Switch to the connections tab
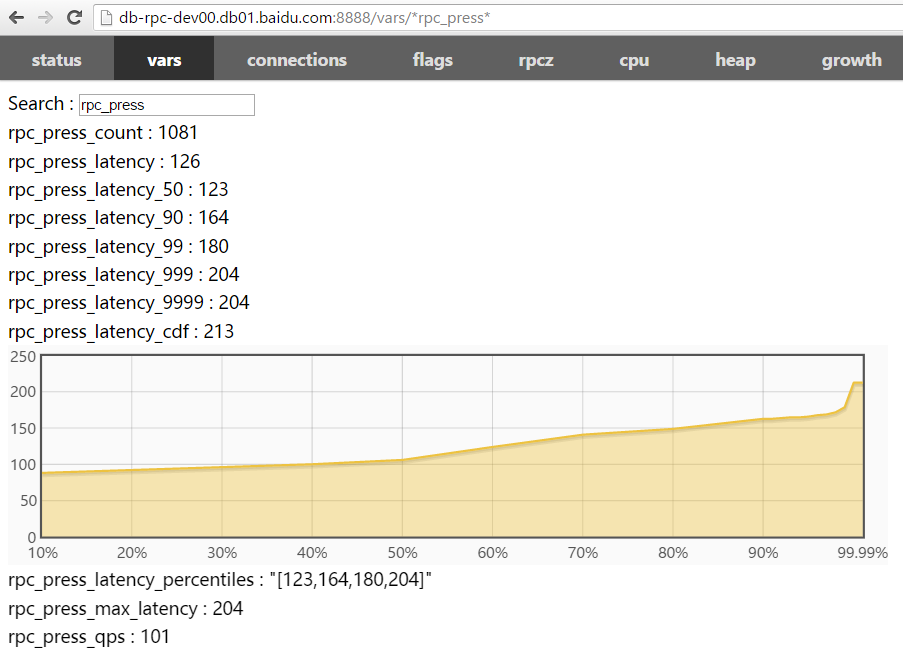 [296, 60]
